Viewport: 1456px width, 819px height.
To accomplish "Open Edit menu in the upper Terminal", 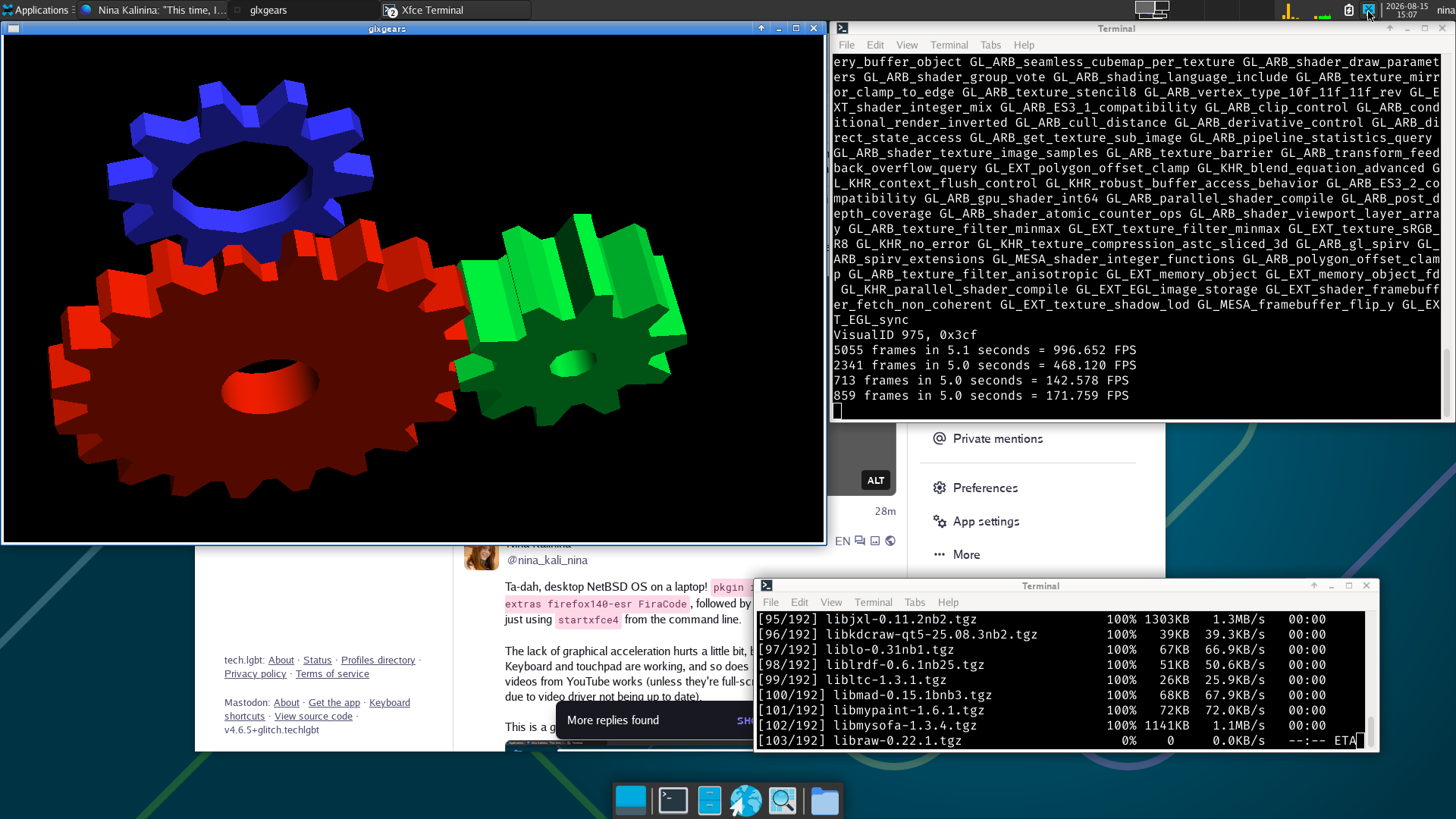I will [875, 45].
